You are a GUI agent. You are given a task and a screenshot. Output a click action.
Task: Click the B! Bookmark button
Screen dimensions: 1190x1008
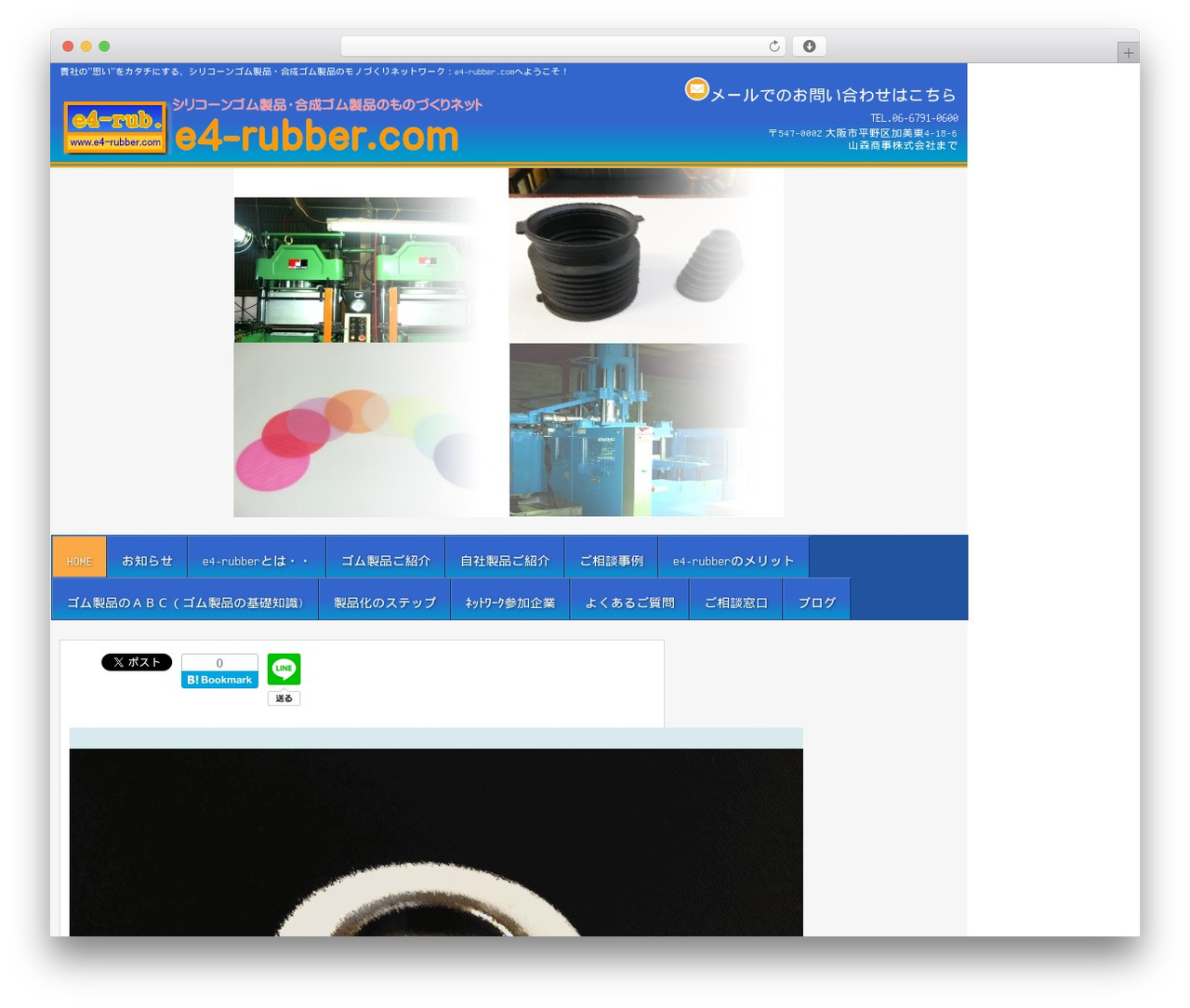[219, 680]
